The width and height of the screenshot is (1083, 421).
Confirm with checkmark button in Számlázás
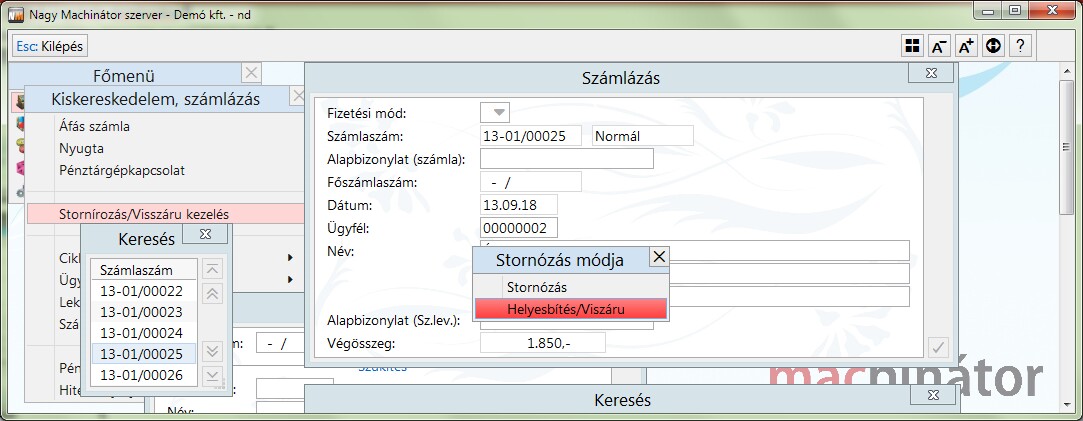(x=938, y=346)
